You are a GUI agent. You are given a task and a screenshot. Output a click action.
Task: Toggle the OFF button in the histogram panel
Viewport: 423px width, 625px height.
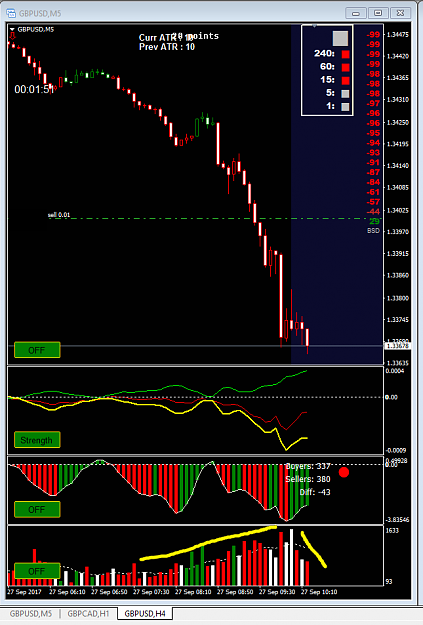click(x=37, y=509)
